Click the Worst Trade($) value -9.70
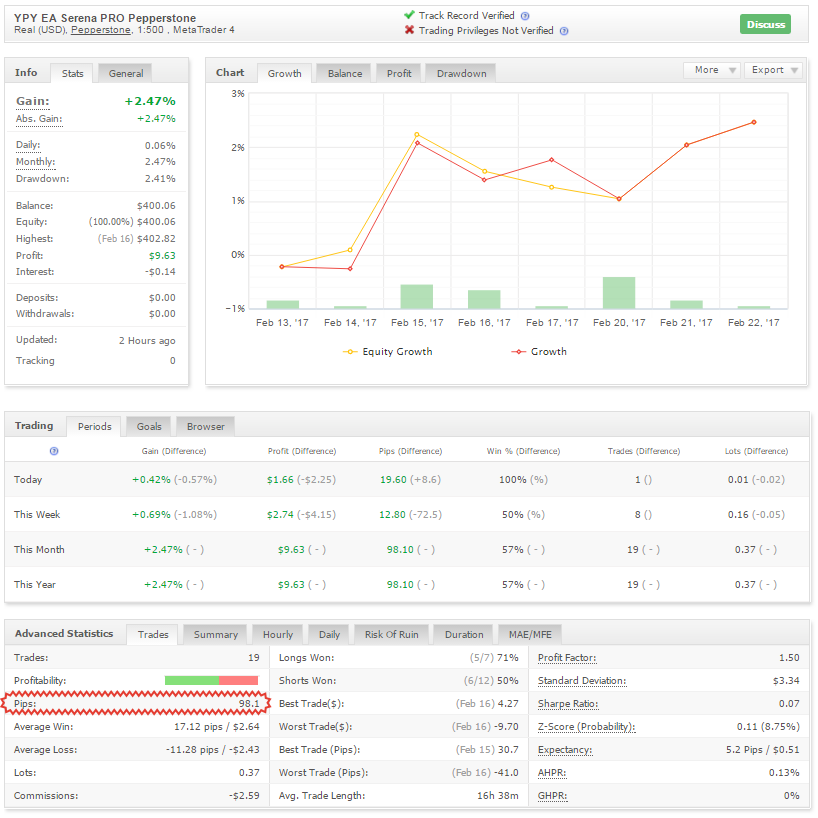818x818 pixels. click(508, 727)
